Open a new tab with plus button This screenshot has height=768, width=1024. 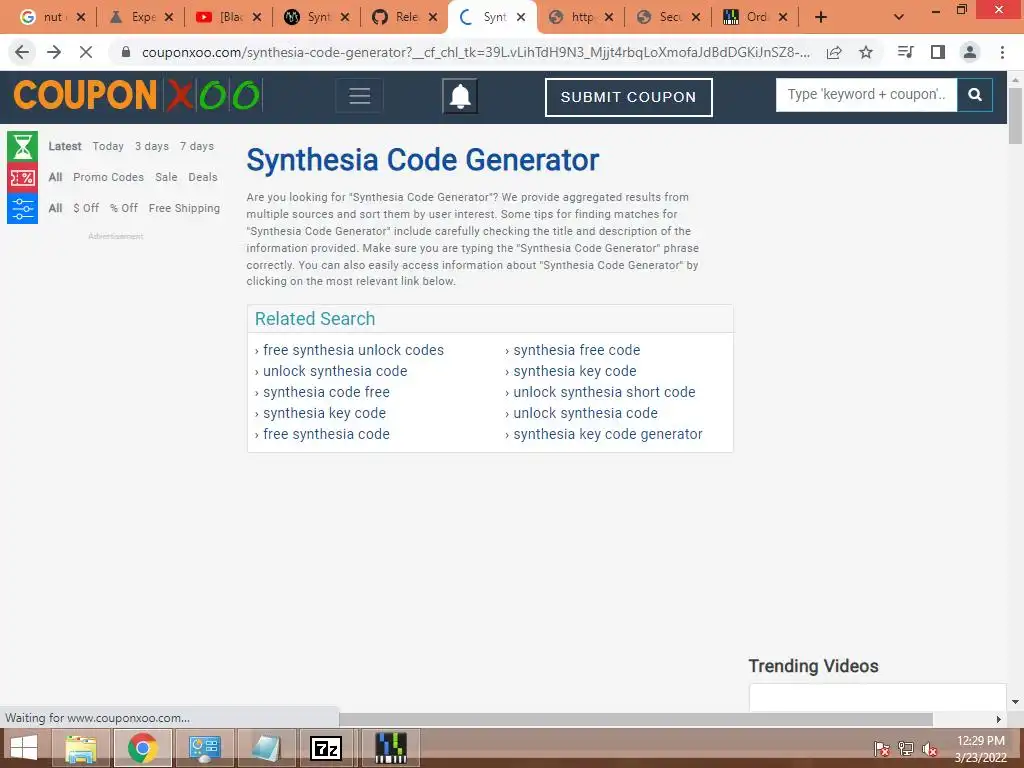pos(821,17)
